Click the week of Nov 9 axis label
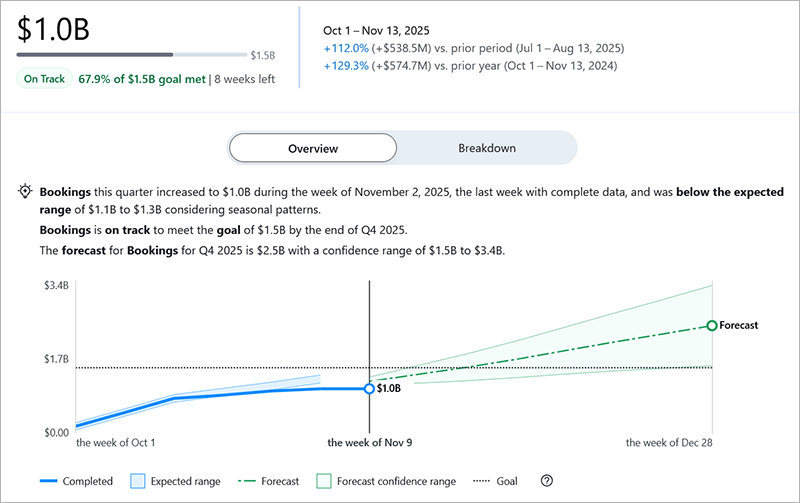 pos(369,442)
